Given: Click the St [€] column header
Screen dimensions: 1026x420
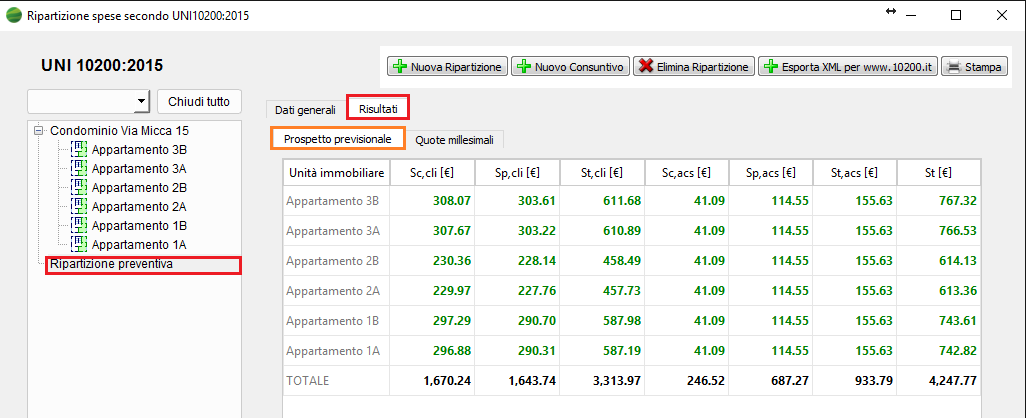Looking at the screenshot, I should [940, 174].
